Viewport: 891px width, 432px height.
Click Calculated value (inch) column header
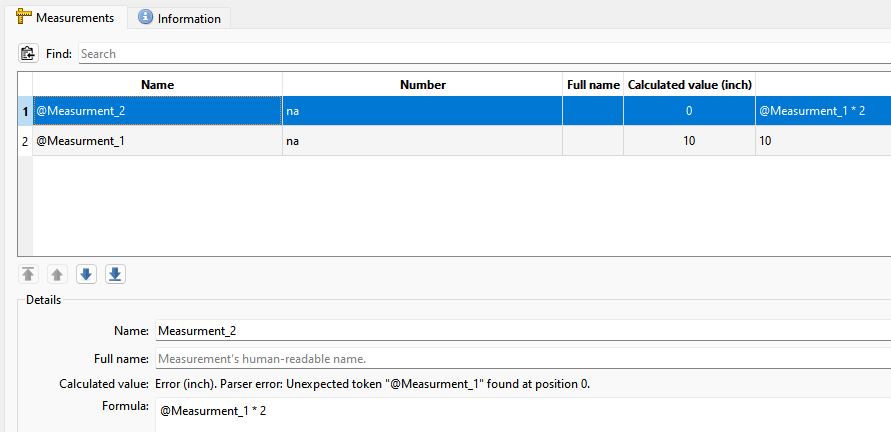[689, 85]
